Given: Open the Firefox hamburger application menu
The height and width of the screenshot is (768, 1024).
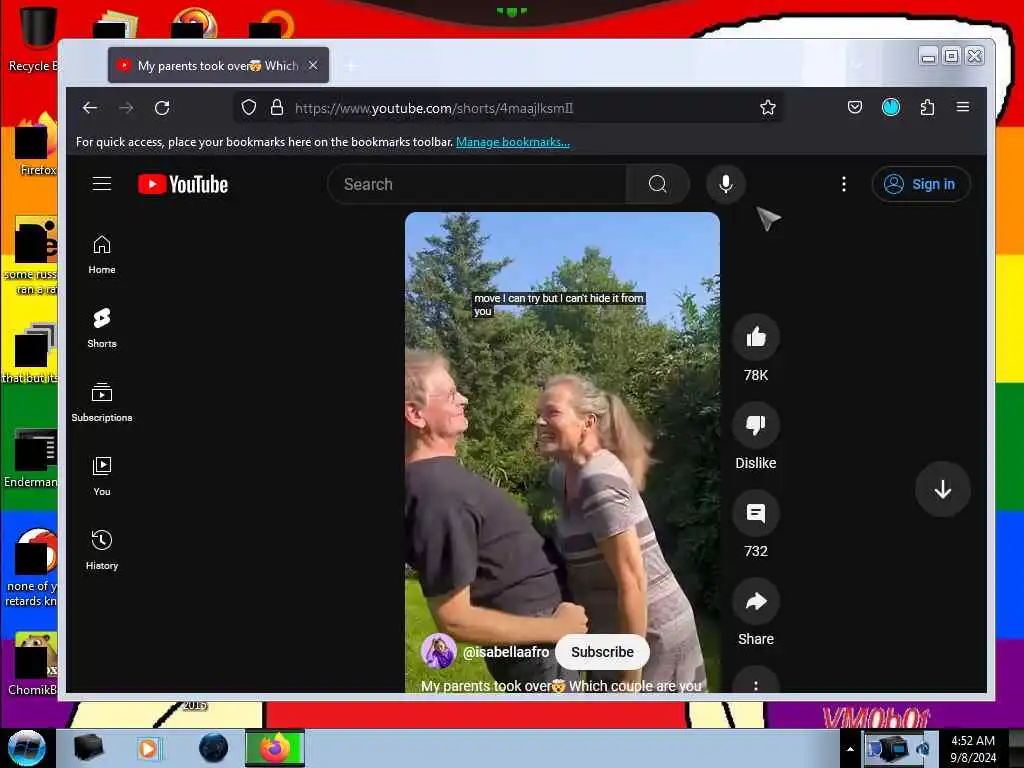Looking at the screenshot, I should pos(963,107).
